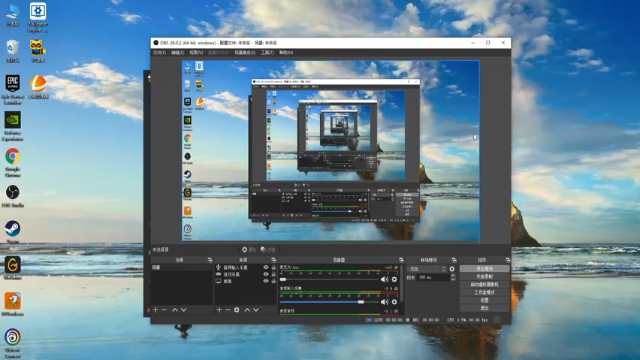Remove the selected source with the minus button
Image resolution: width=640 pixels, height=360 pixels.
pos(228,310)
